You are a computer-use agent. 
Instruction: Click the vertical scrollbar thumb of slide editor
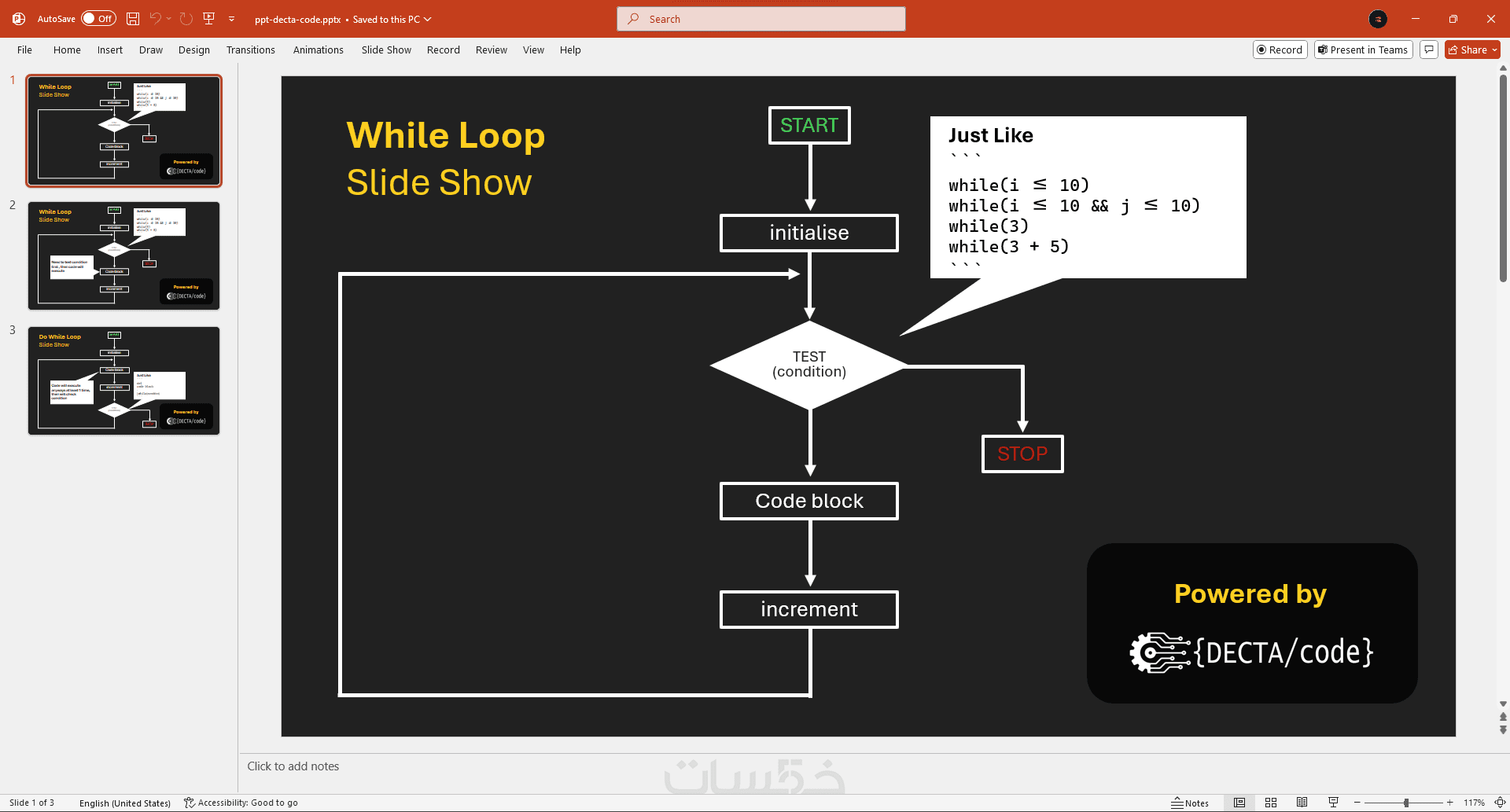1503,178
